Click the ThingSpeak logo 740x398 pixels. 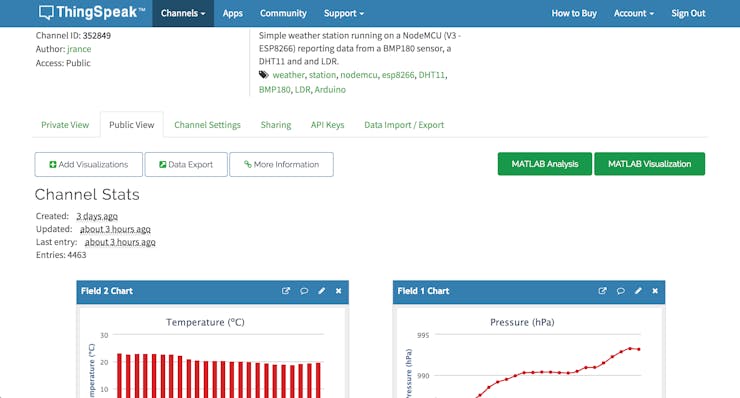(92, 13)
